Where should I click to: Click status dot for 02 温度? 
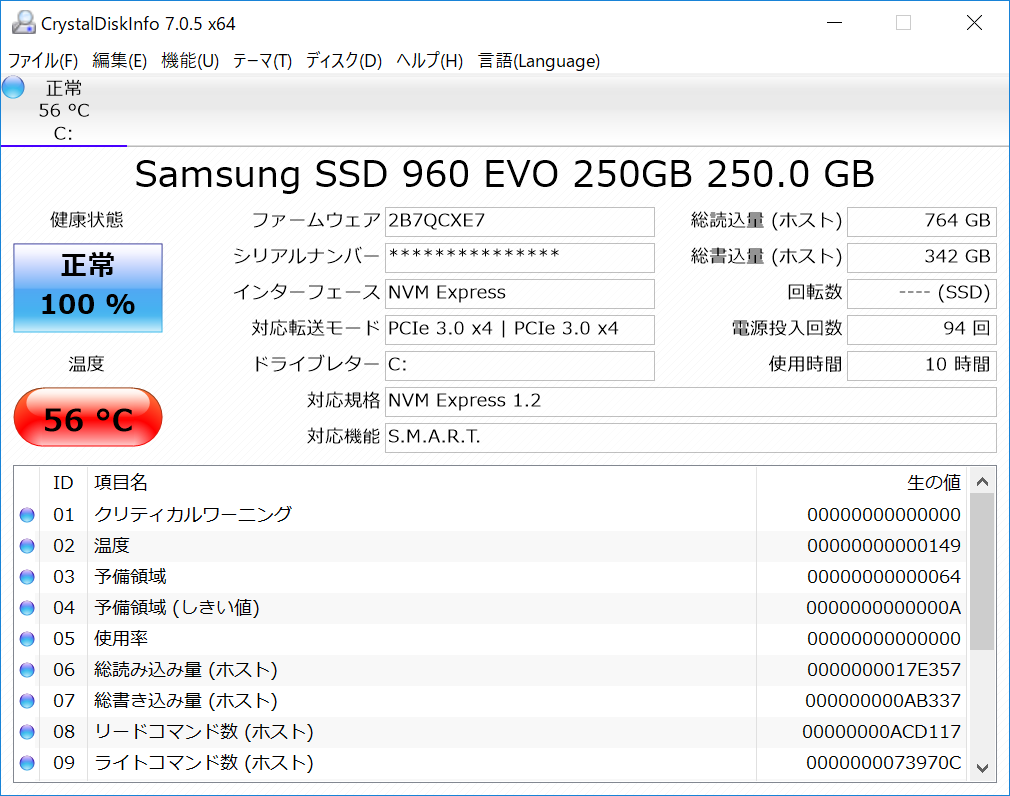(x=27, y=546)
